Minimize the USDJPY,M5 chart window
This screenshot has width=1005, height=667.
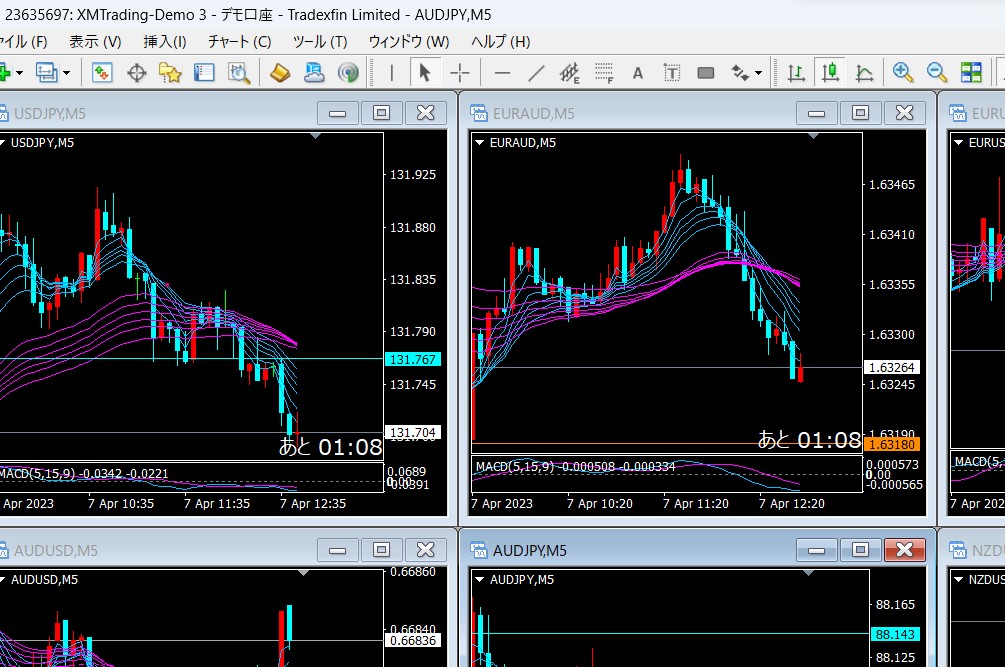[x=337, y=113]
